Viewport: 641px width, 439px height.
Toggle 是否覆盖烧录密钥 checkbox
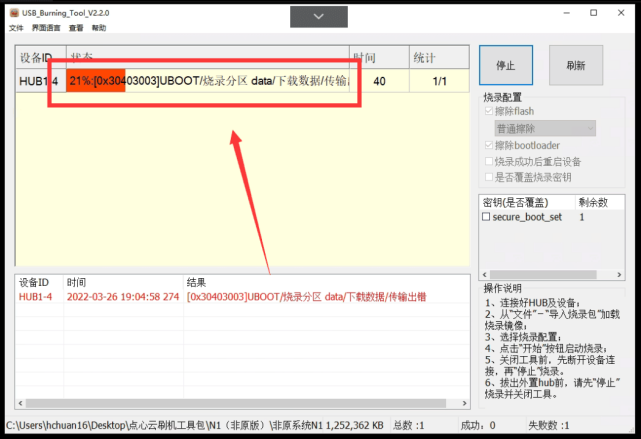pos(489,177)
